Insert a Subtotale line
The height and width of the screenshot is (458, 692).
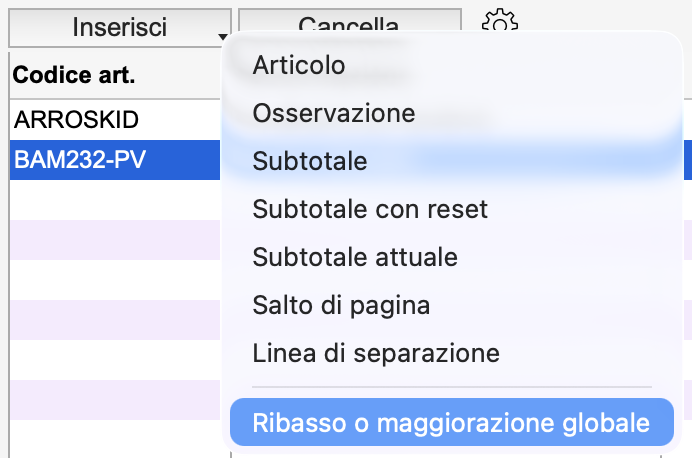pyautogui.click(x=310, y=161)
